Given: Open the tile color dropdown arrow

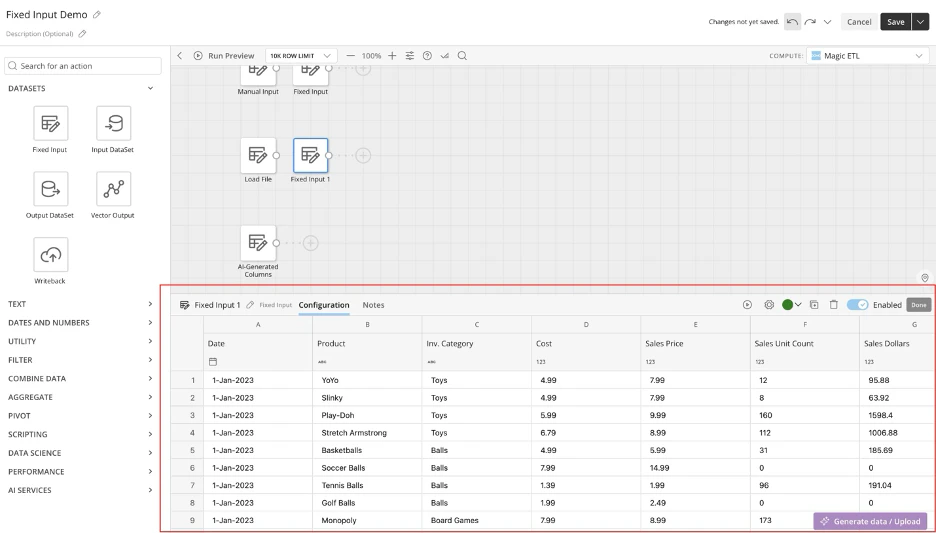Looking at the screenshot, I should pos(798,305).
